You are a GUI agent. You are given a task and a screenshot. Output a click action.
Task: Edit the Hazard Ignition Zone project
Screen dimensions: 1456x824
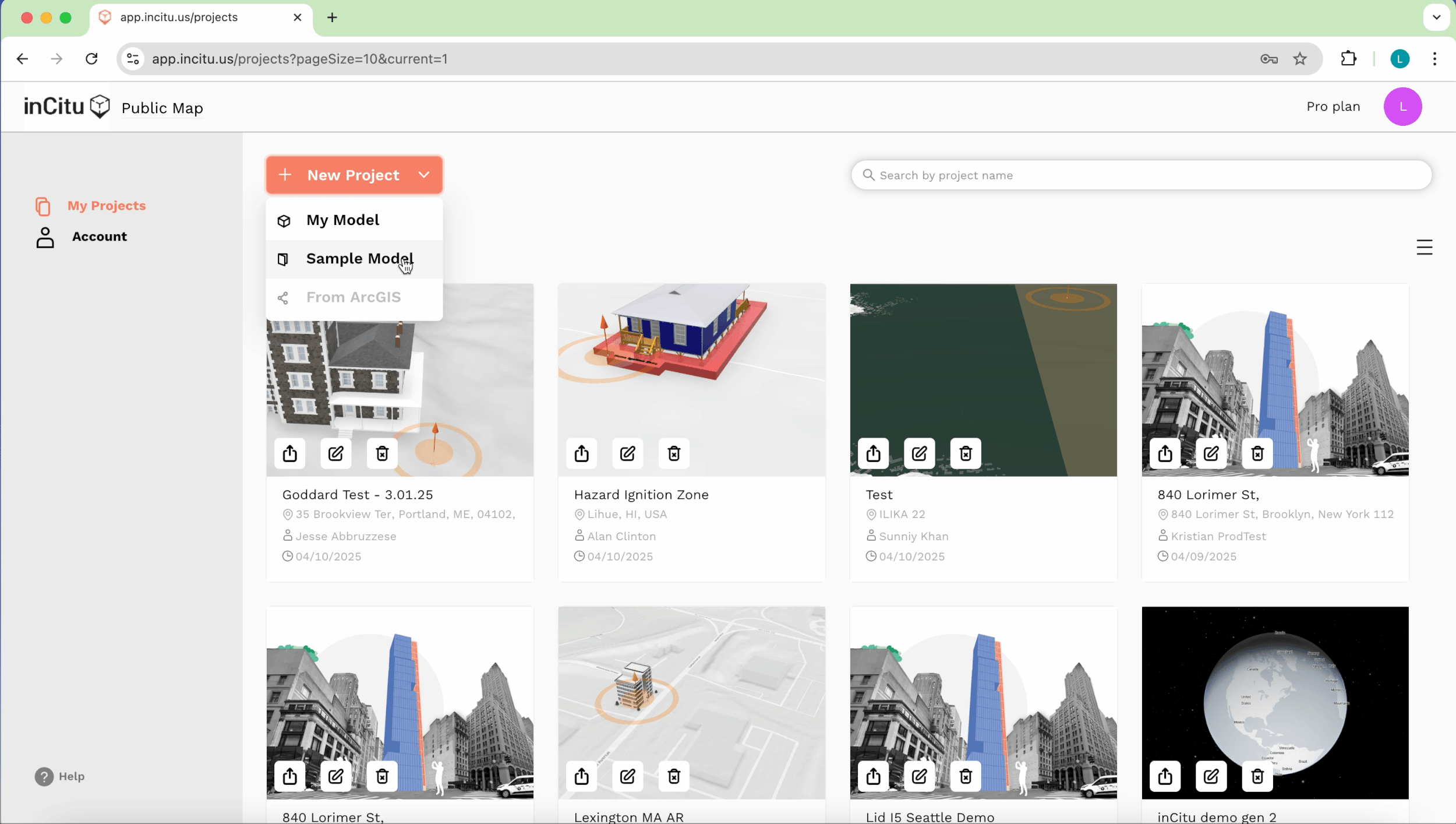click(x=627, y=453)
